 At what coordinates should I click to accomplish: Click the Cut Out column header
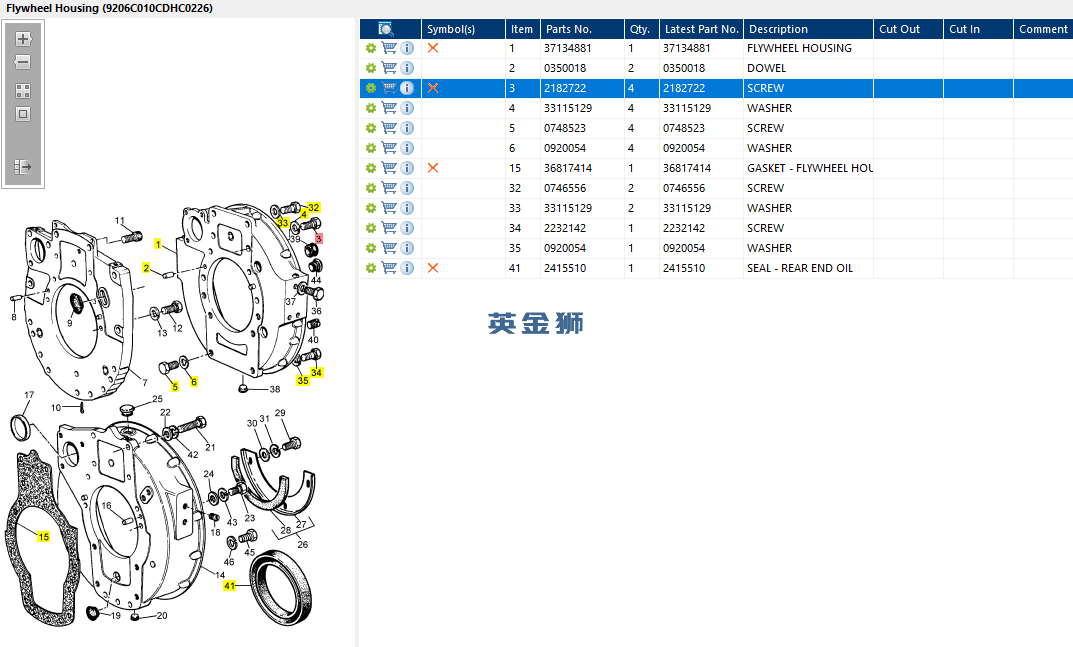click(908, 29)
